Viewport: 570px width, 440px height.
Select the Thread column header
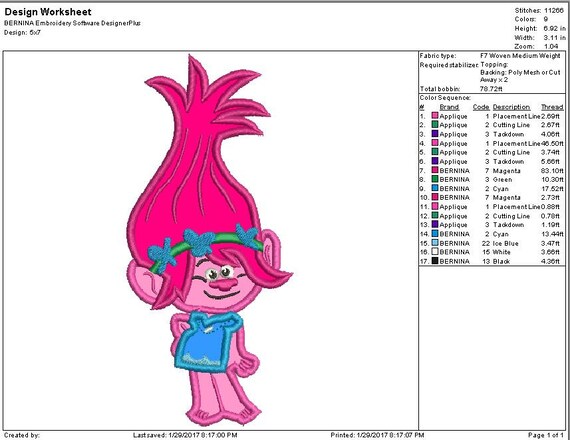[x=552, y=107]
